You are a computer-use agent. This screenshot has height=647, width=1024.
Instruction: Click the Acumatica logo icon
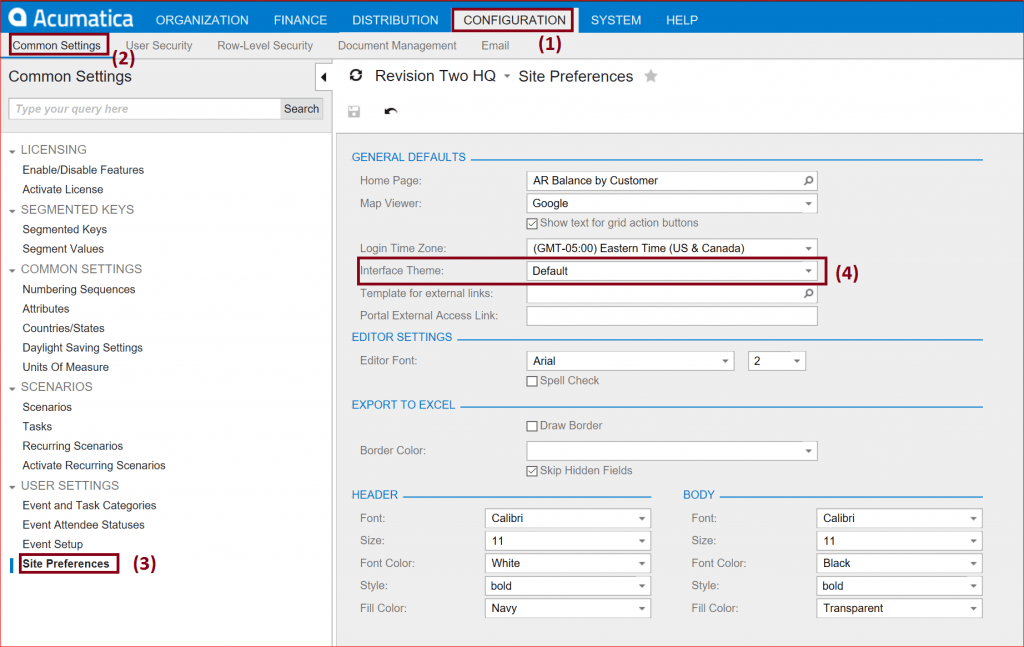[x=17, y=17]
